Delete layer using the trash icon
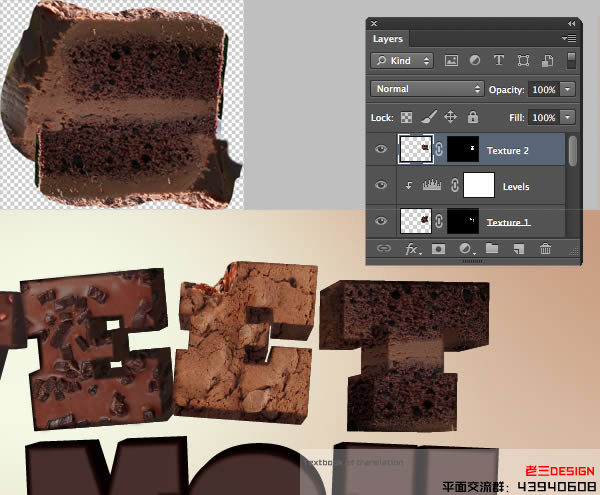600x495 pixels. 545,248
